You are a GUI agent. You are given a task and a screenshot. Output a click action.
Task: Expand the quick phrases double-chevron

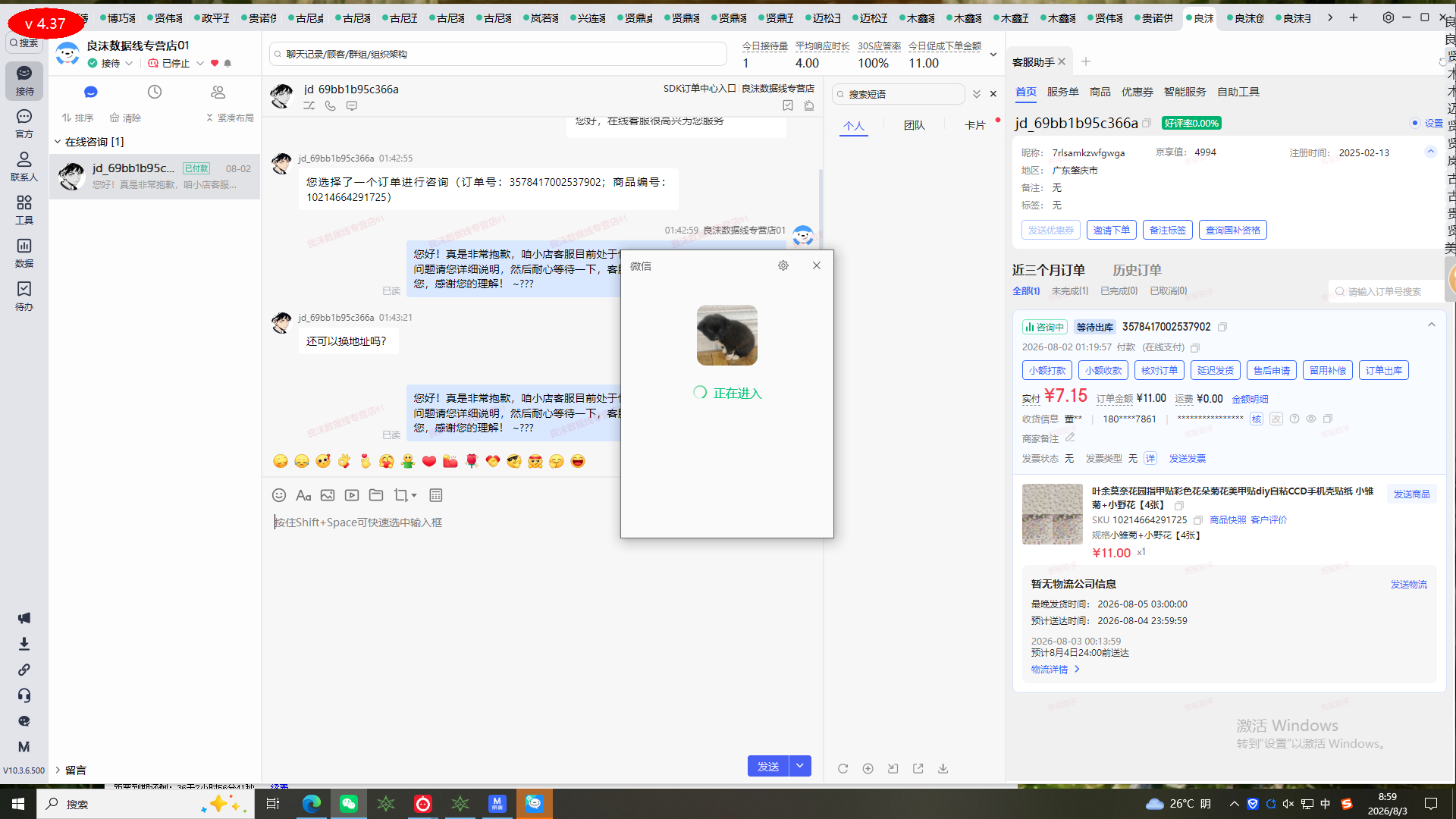point(977,94)
